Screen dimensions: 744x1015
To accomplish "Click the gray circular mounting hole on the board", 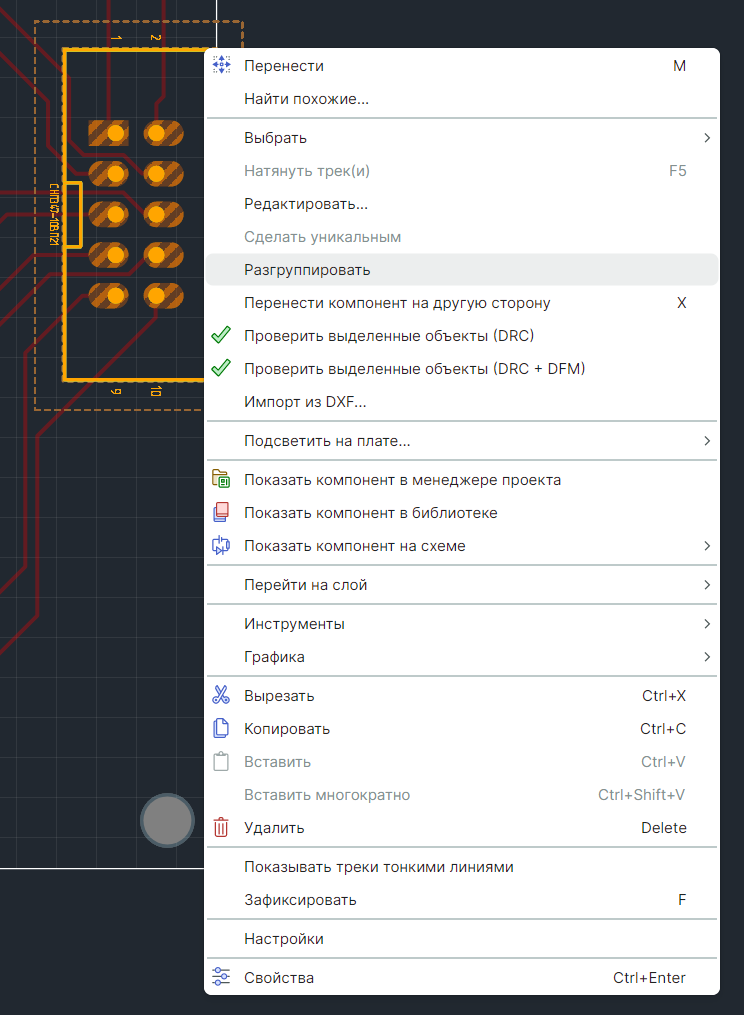I will (167, 820).
